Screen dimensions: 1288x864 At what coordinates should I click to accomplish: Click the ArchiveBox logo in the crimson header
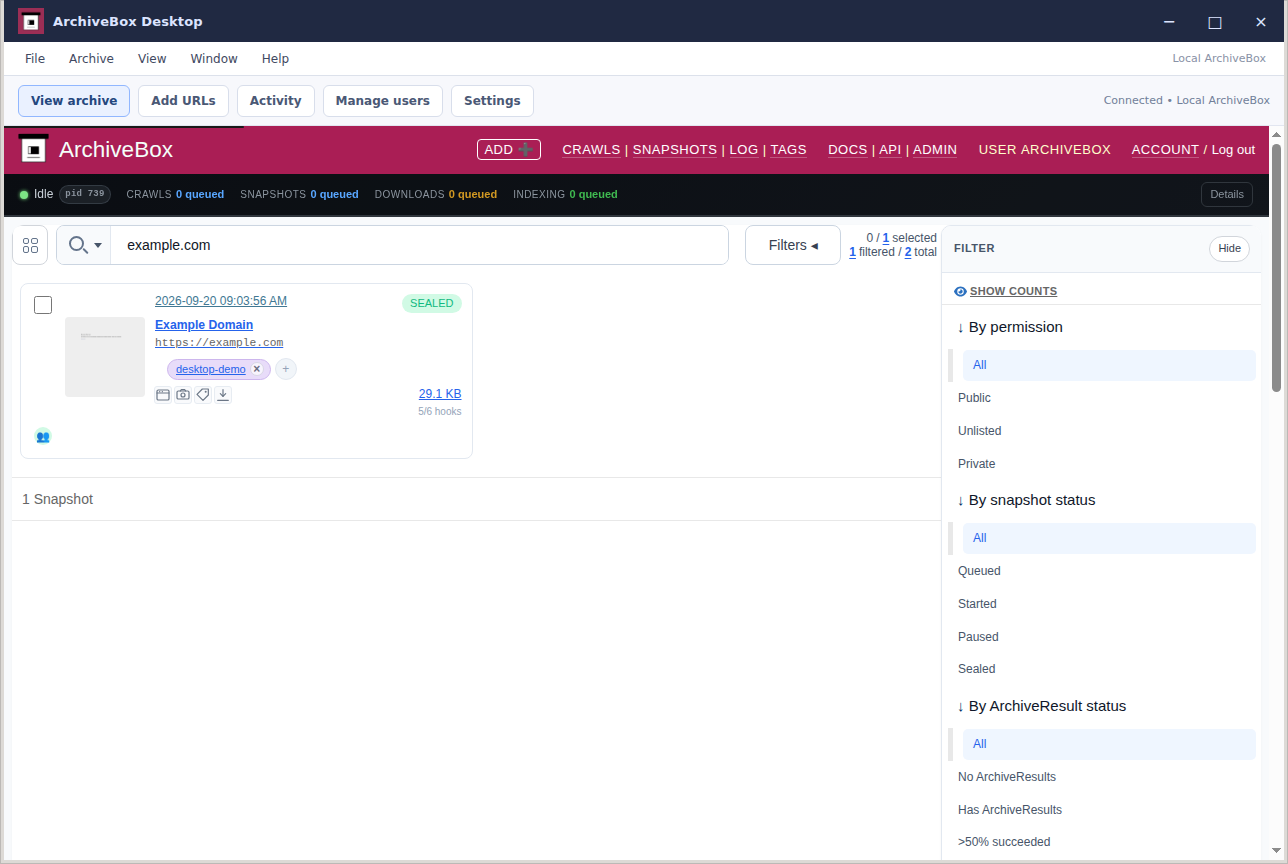click(33, 149)
